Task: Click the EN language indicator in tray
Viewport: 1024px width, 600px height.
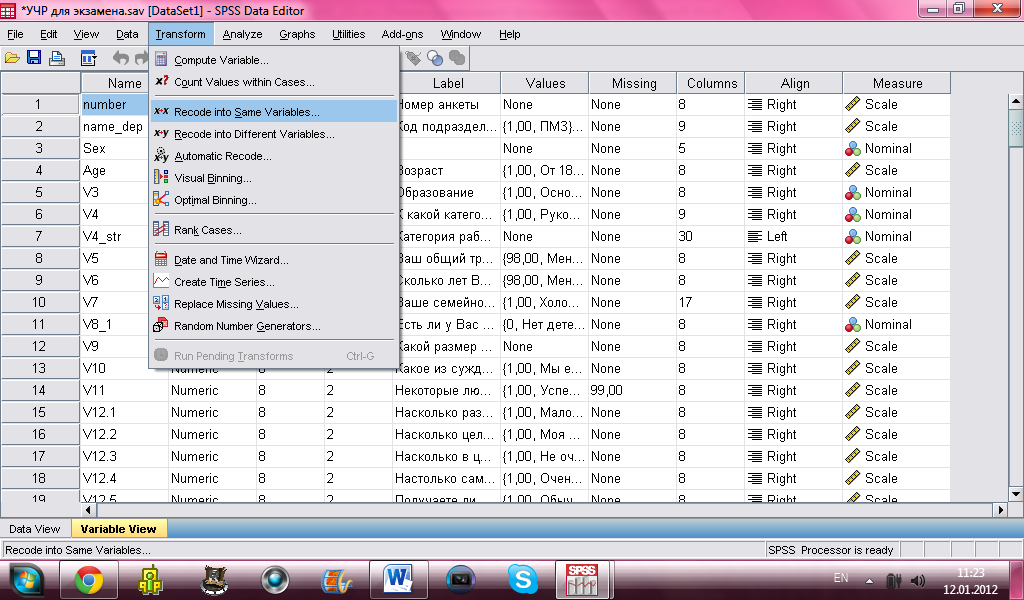Action: coord(841,578)
